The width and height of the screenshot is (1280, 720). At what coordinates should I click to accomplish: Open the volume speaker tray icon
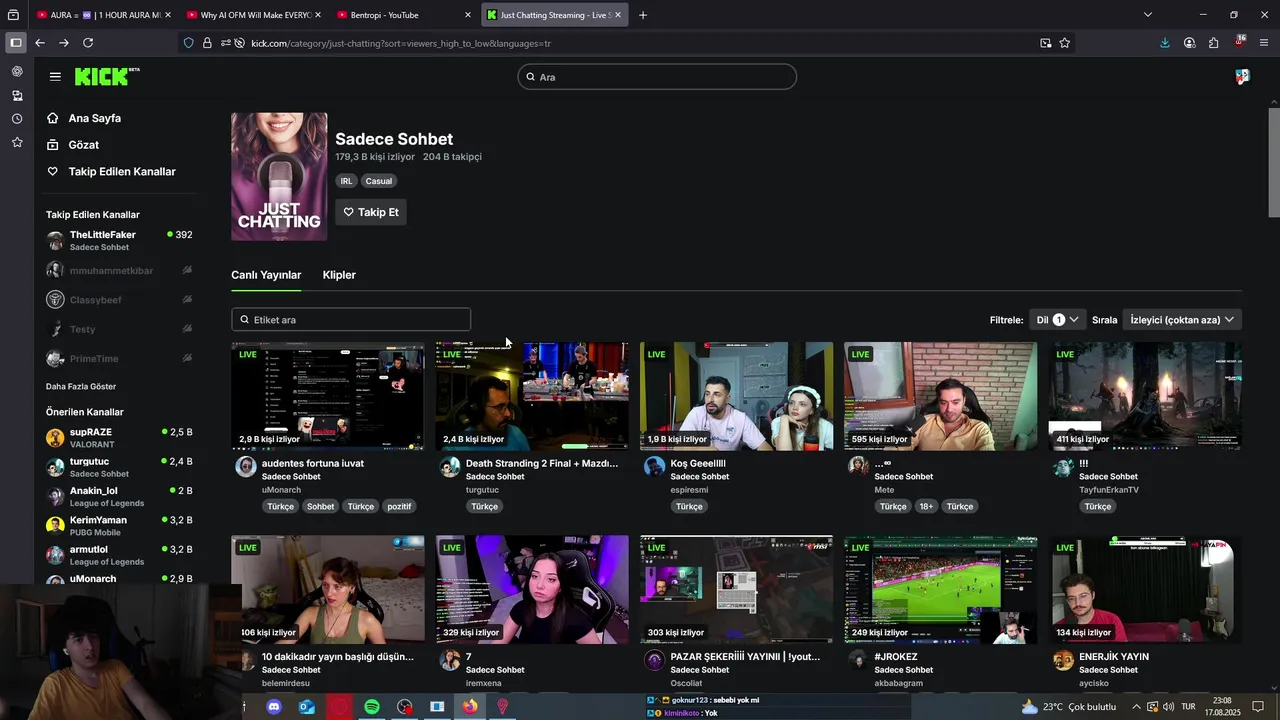click(x=1168, y=707)
